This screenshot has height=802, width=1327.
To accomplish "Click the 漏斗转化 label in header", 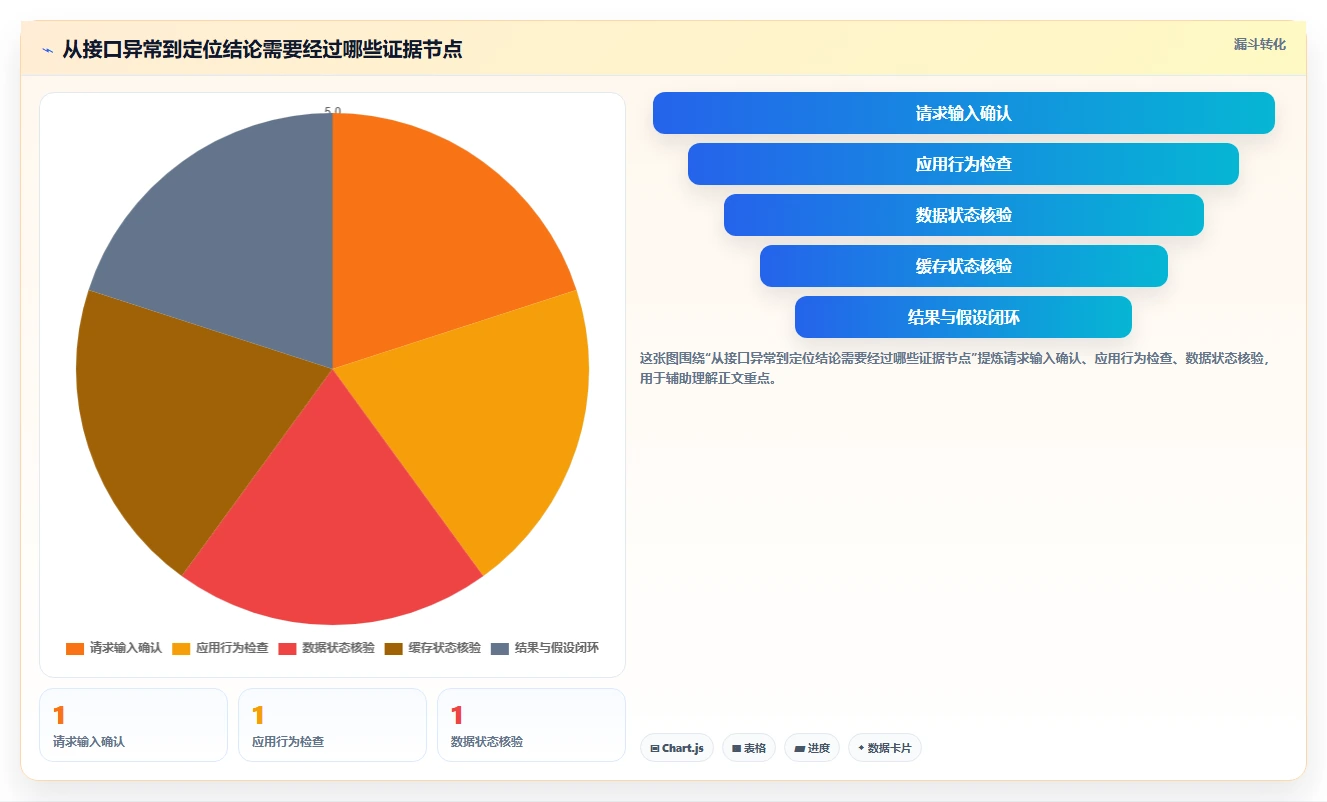I will [x=1259, y=44].
